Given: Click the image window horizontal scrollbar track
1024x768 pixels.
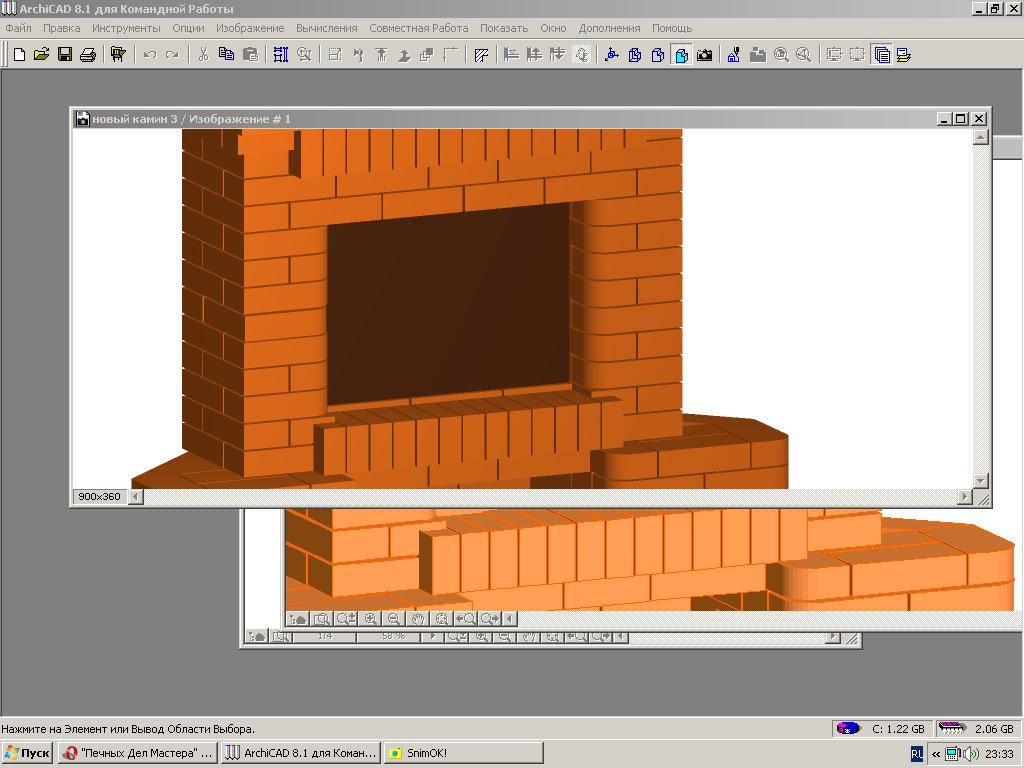Looking at the screenshot, I should [550, 496].
